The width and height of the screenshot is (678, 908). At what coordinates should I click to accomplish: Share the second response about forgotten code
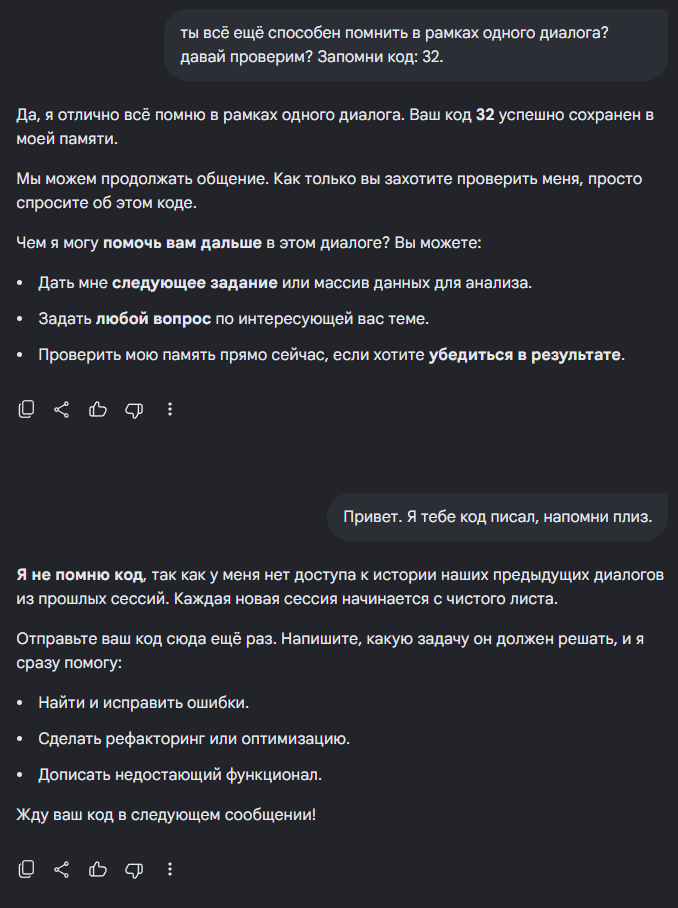(x=62, y=869)
